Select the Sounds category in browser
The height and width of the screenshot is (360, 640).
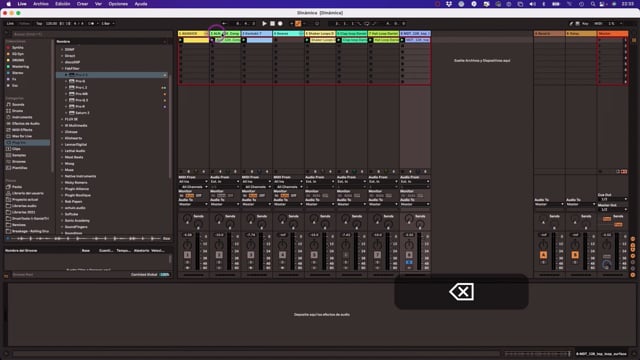(18, 104)
